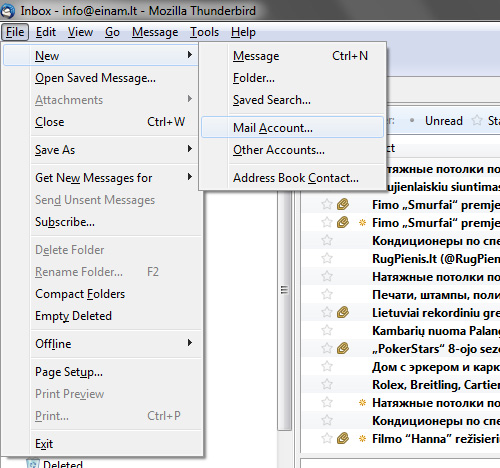This screenshot has width=500, height=468.
Task: Star the Fimo „Smurfai“ message marked as new
Action: click(327, 222)
